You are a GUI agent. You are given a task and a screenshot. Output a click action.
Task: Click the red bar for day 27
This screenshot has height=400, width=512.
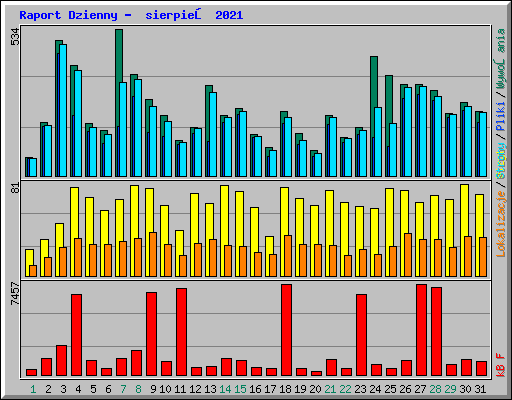[x=421, y=330]
